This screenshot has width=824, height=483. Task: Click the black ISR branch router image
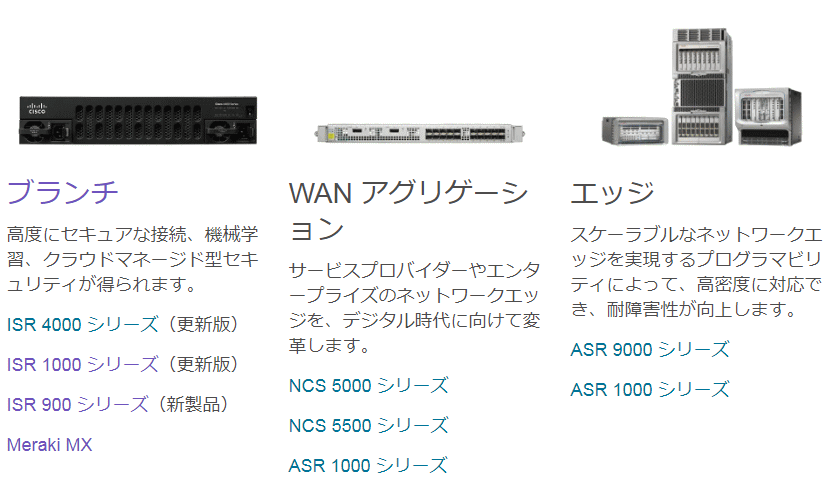click(x=138, y=120)
